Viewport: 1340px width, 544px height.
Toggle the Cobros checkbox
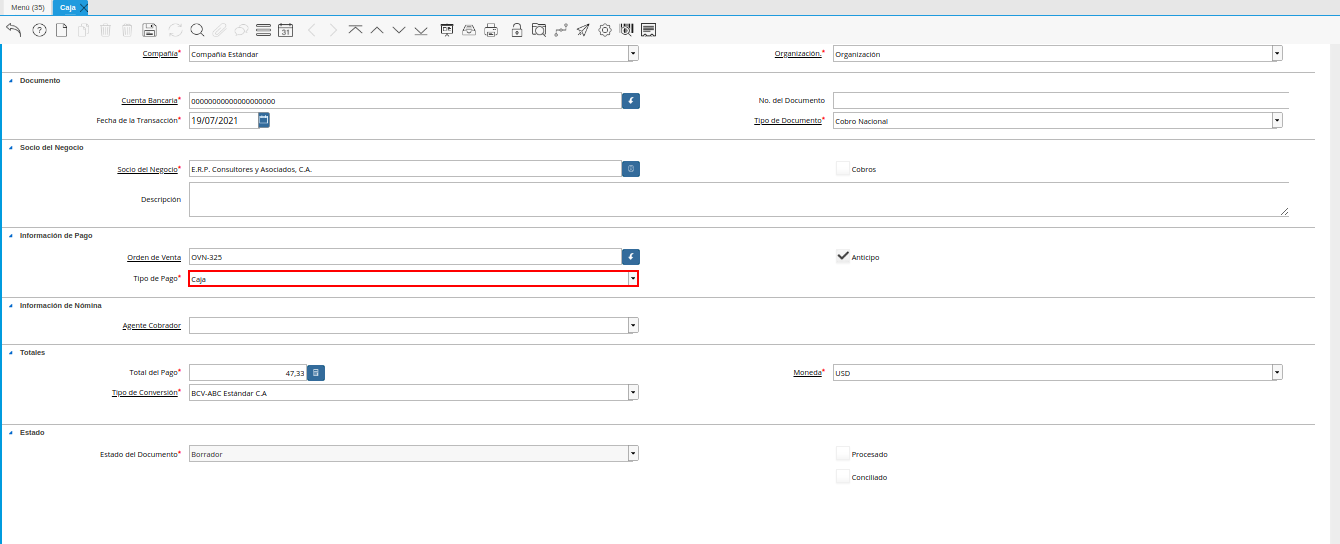(843, 169)
